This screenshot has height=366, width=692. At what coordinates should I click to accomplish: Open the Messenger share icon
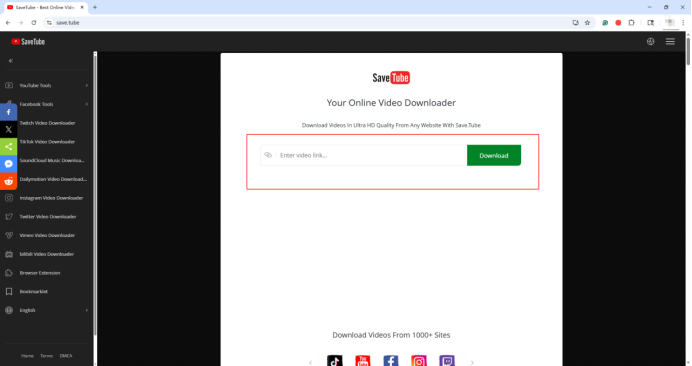coord(8,164)
